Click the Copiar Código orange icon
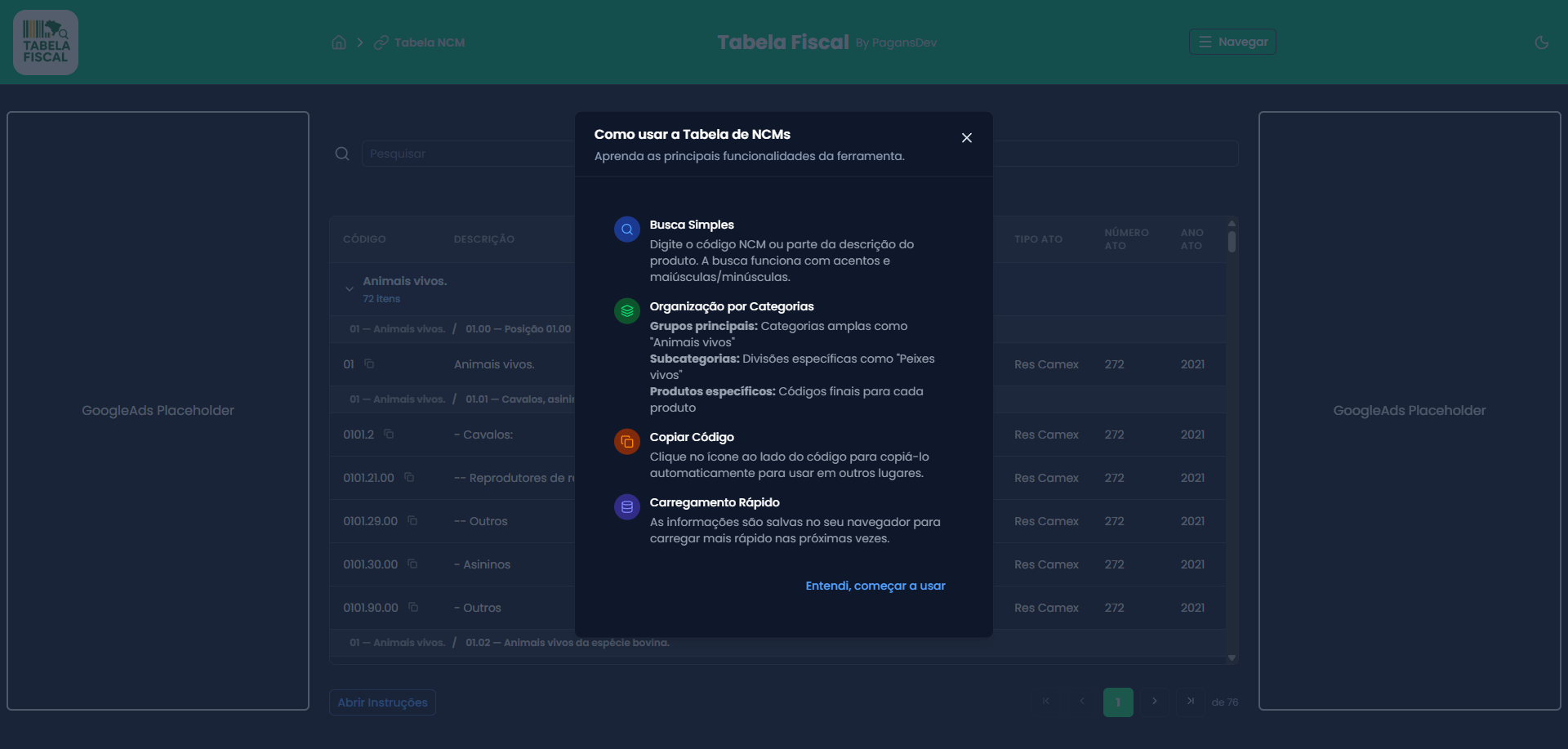 pyautogui.click(x=626, y=442)
